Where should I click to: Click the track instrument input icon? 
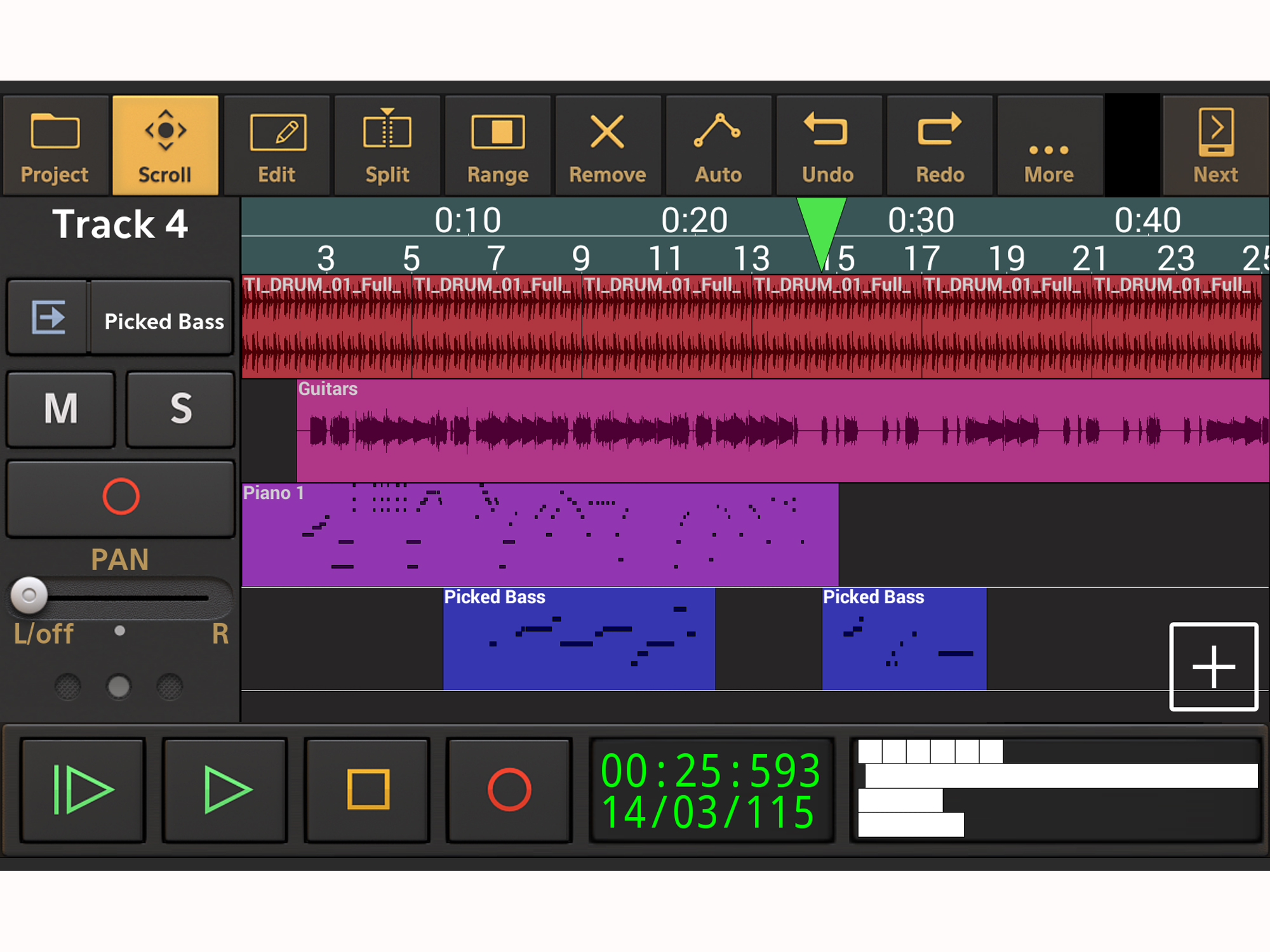48,317
